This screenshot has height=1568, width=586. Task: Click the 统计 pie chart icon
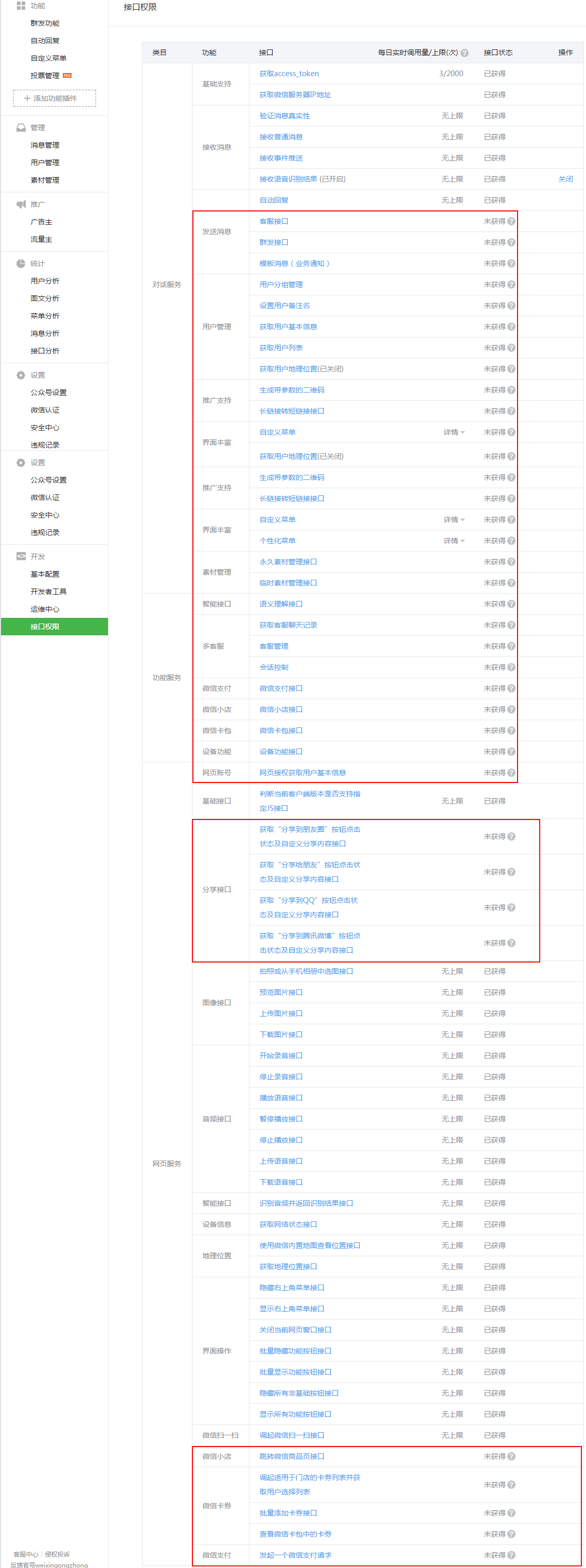(x=21, y=263)
